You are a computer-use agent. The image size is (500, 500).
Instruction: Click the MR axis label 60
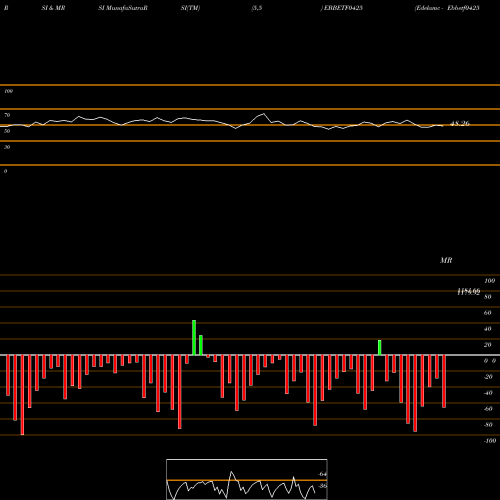[x=487, y=313]
